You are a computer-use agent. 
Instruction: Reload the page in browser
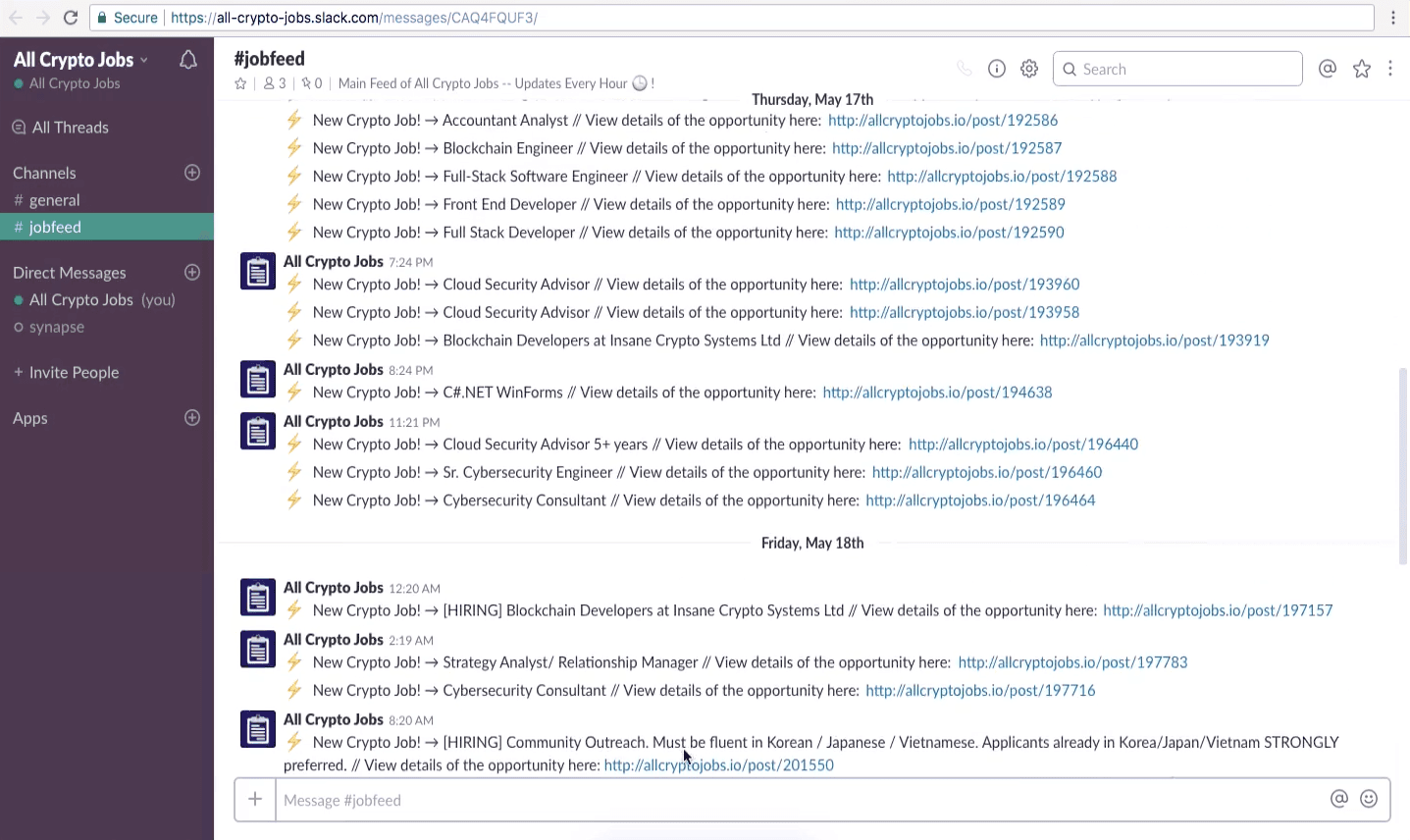click(71, 18)
